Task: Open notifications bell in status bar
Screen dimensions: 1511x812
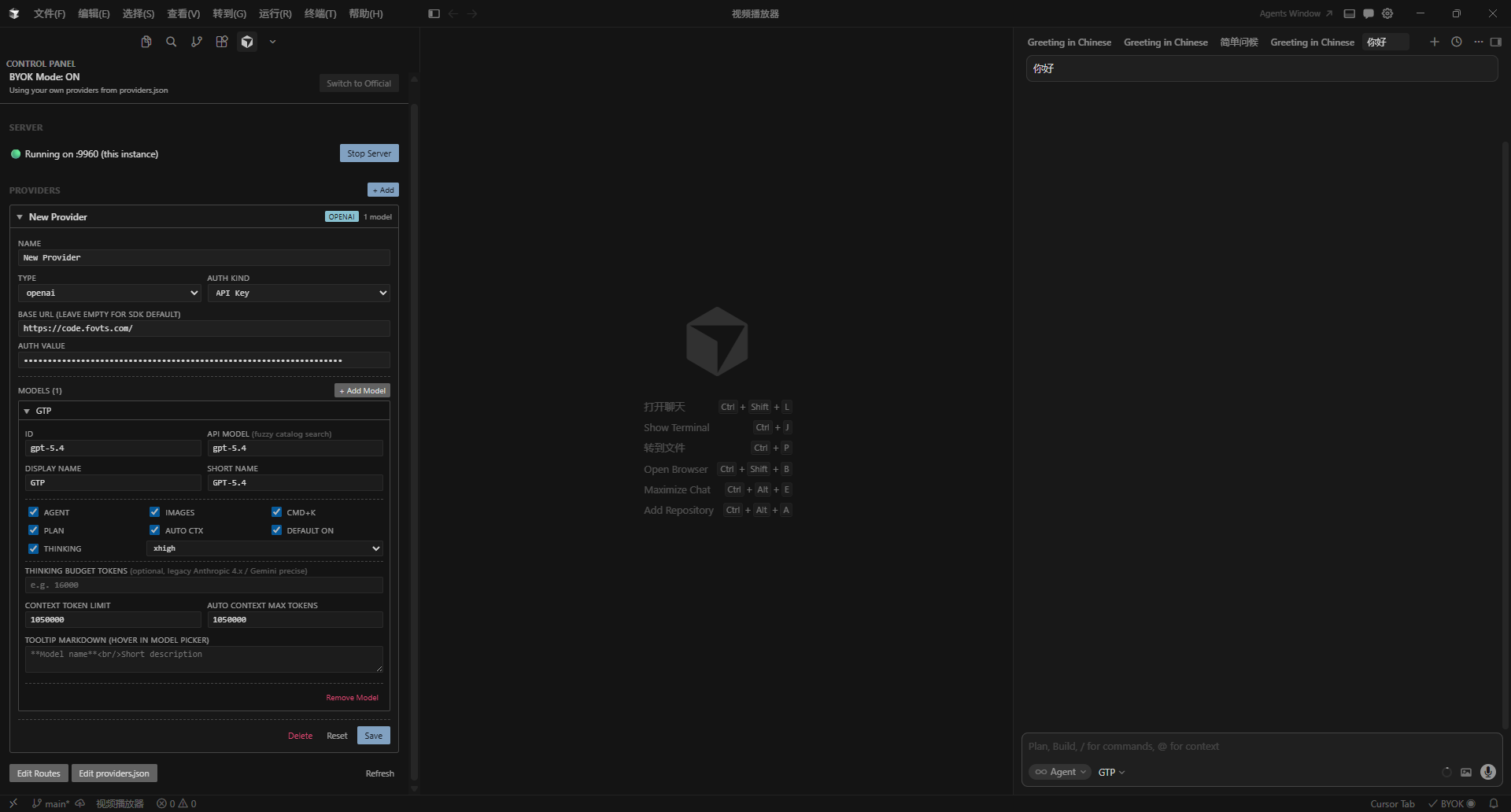Action: pos(1494,803)
